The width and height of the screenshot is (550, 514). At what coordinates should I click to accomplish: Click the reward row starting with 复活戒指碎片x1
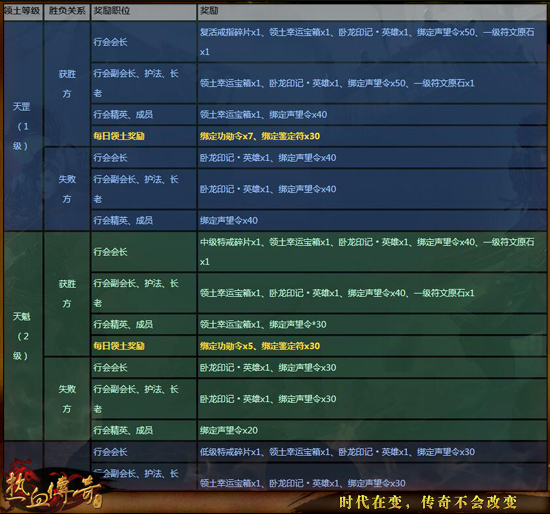click(372, 42)
